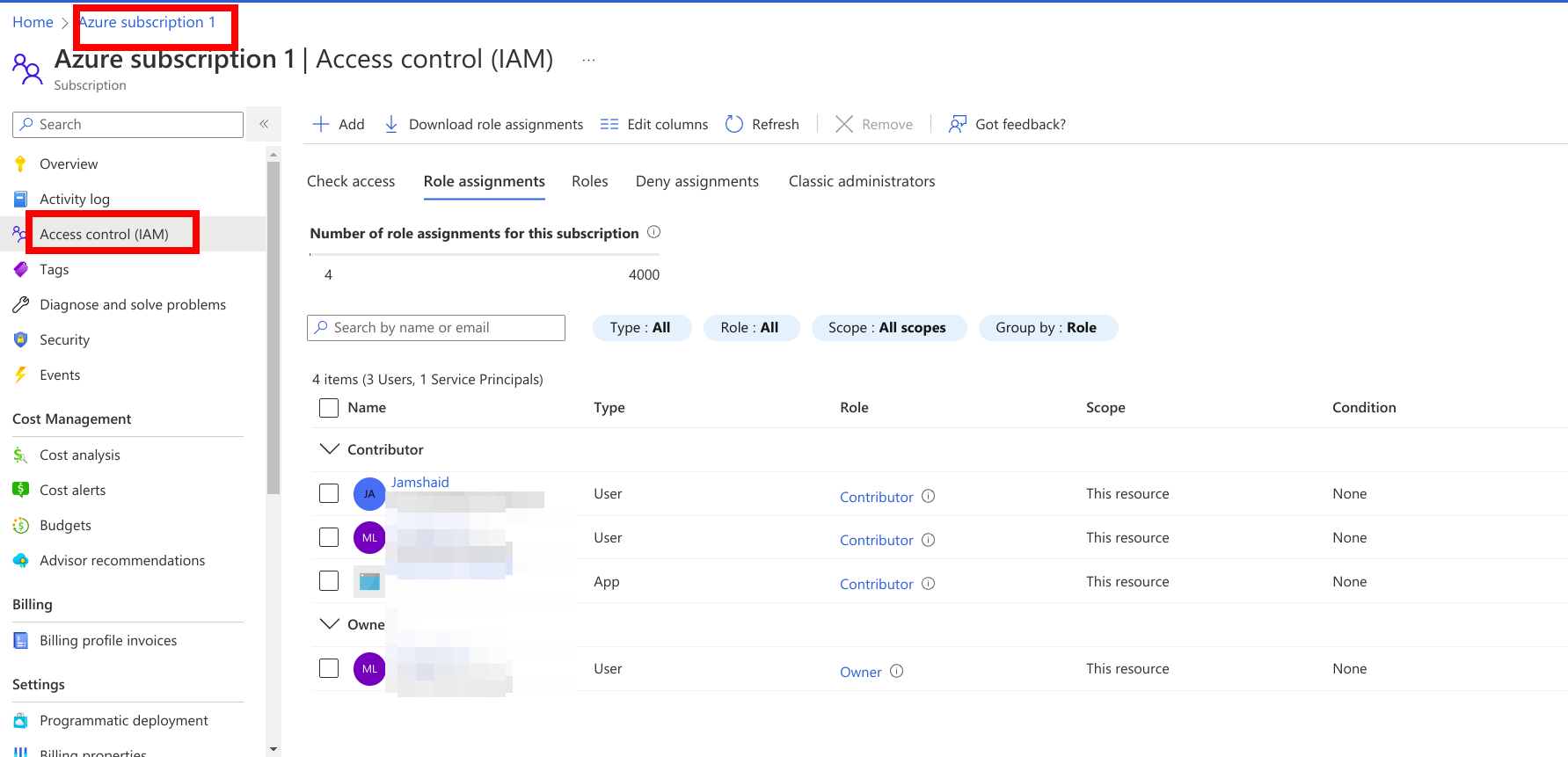1568x757 pixels.
Task: Click the download arrow icon
Action: point(391,124)
